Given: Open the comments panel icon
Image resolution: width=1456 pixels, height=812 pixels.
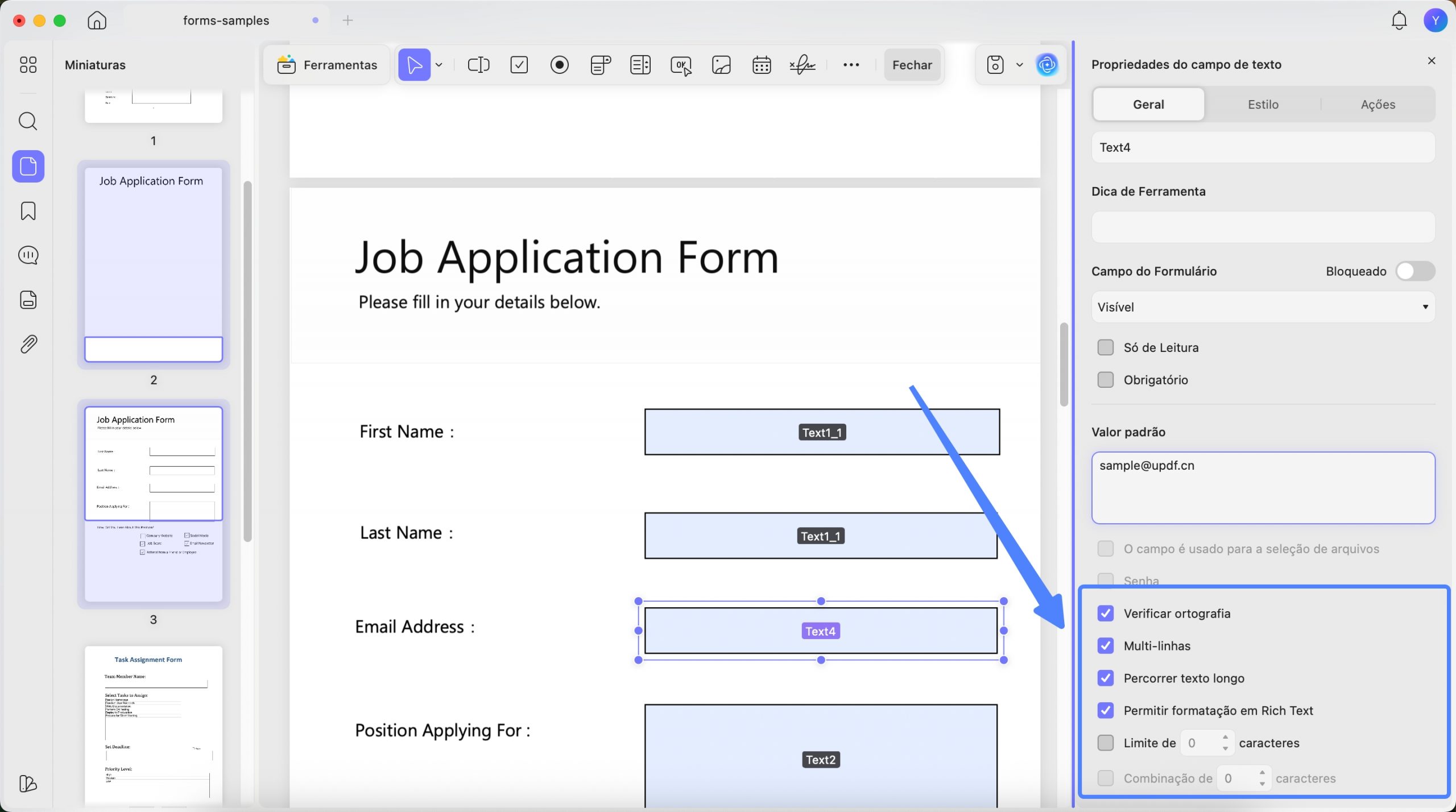Looking at the screenshot, I should click(x=28, y=255).
